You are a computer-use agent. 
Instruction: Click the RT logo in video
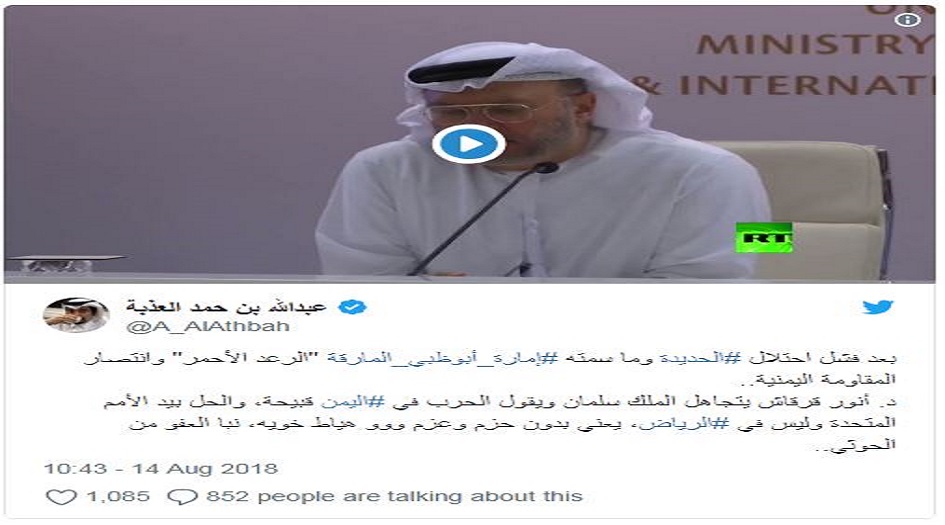(763, 237)
